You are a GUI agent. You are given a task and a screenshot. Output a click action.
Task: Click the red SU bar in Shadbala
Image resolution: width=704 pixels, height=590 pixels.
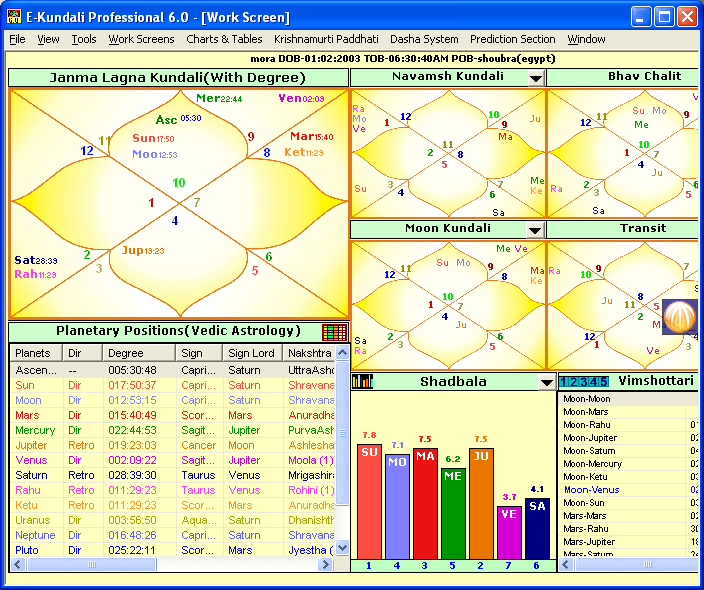370,502
